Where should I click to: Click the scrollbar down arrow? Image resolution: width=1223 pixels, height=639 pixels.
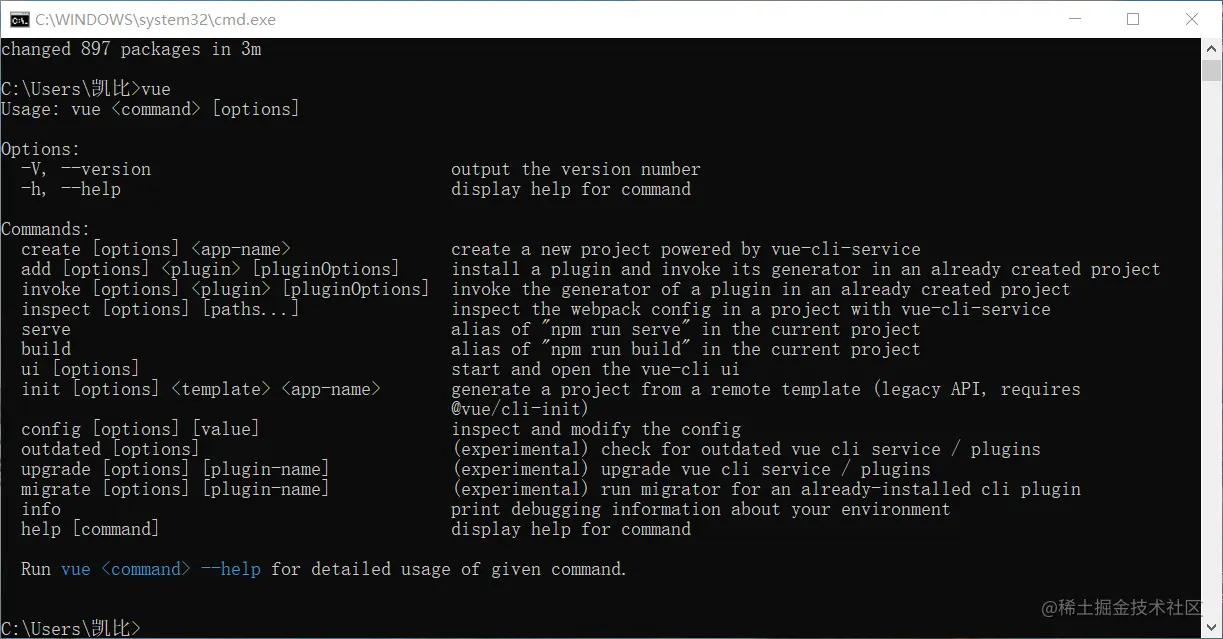click(x=1212, y=629)
